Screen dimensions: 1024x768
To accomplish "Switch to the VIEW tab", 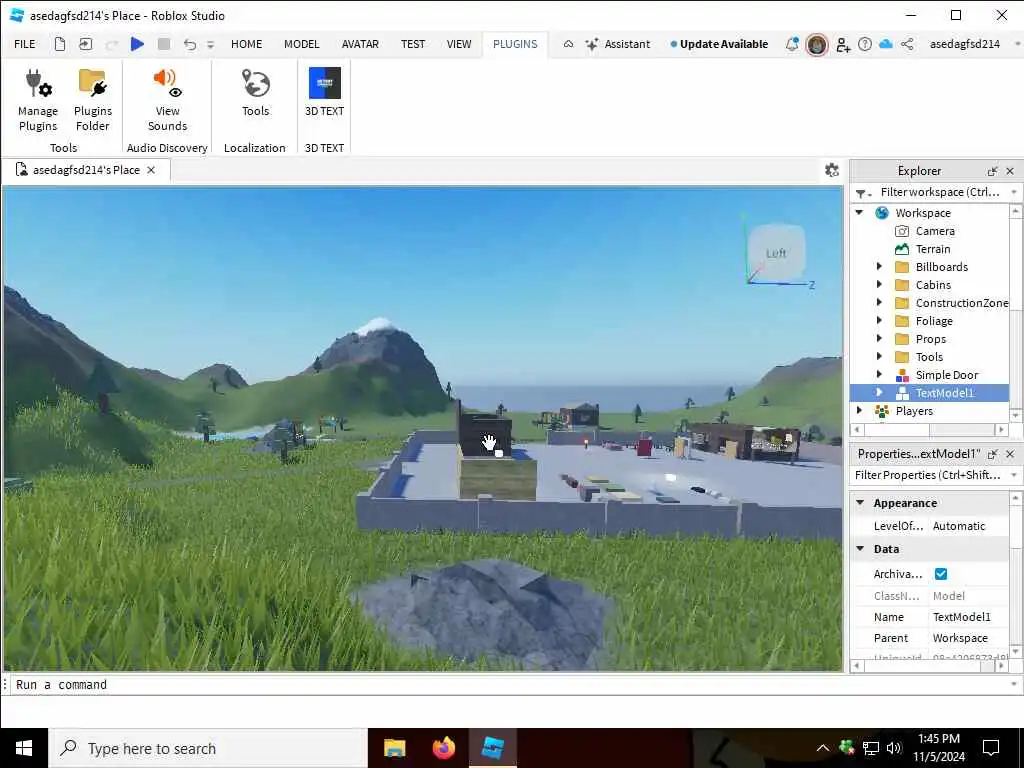I will pyautogui.click(x=458, y=44).
